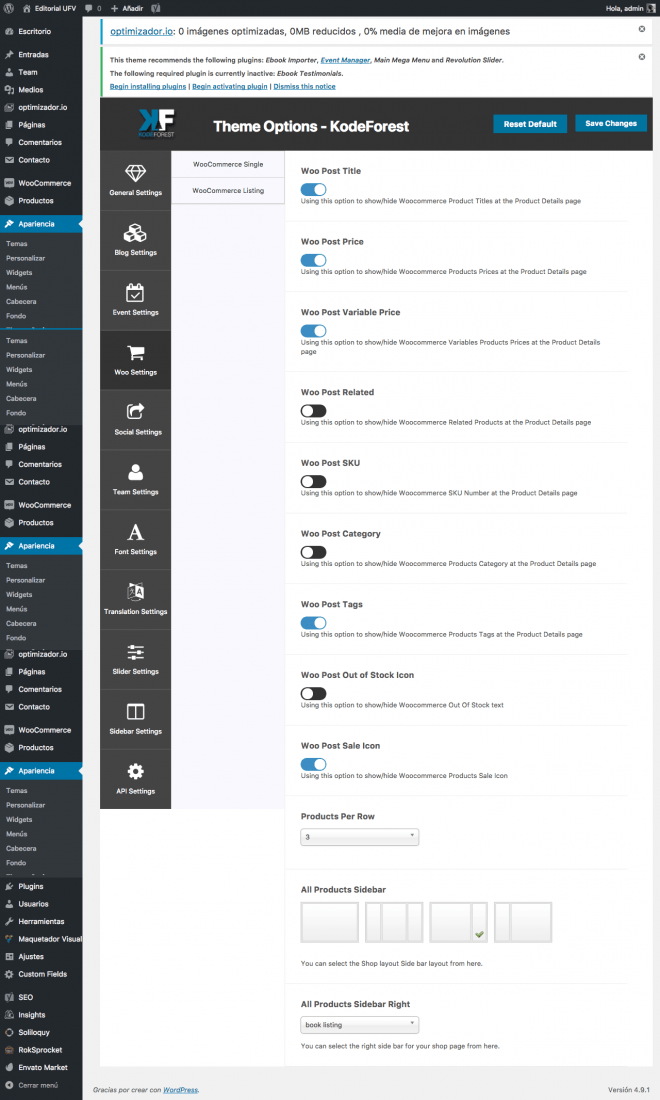Select no-sidebar full width layout thumbnail
The height and width of the screenshot is (1100, 660).
click(x=330, y=923)
